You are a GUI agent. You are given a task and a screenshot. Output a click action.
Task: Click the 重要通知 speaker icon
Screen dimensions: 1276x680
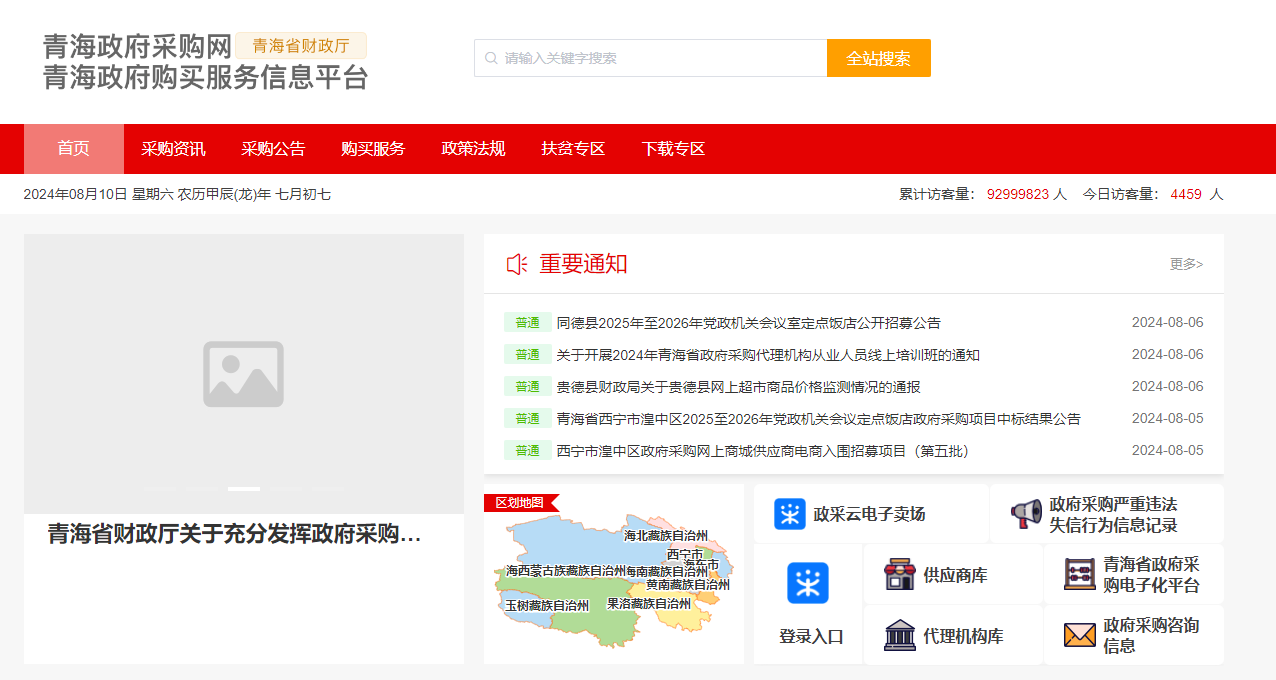coord(517,264)
